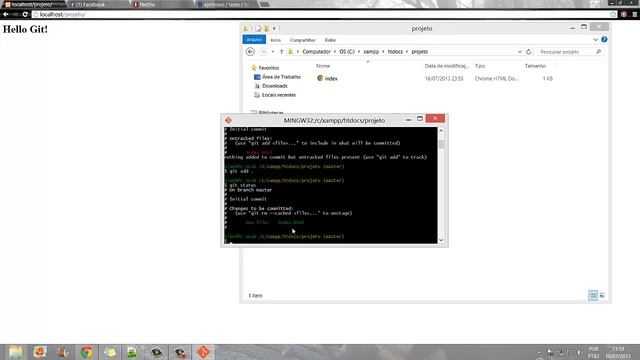This screenshot has width=640, height=360.
Task: Click the Chrome address bar
Action: coord(322,14)
